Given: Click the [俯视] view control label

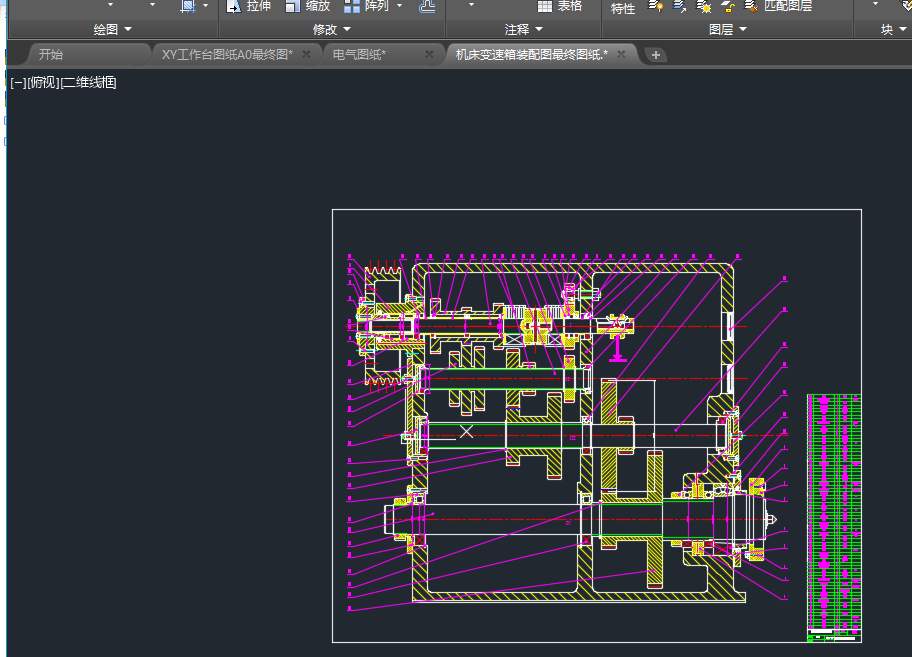Looking at the screenshot, I should (x=43, y=83).
